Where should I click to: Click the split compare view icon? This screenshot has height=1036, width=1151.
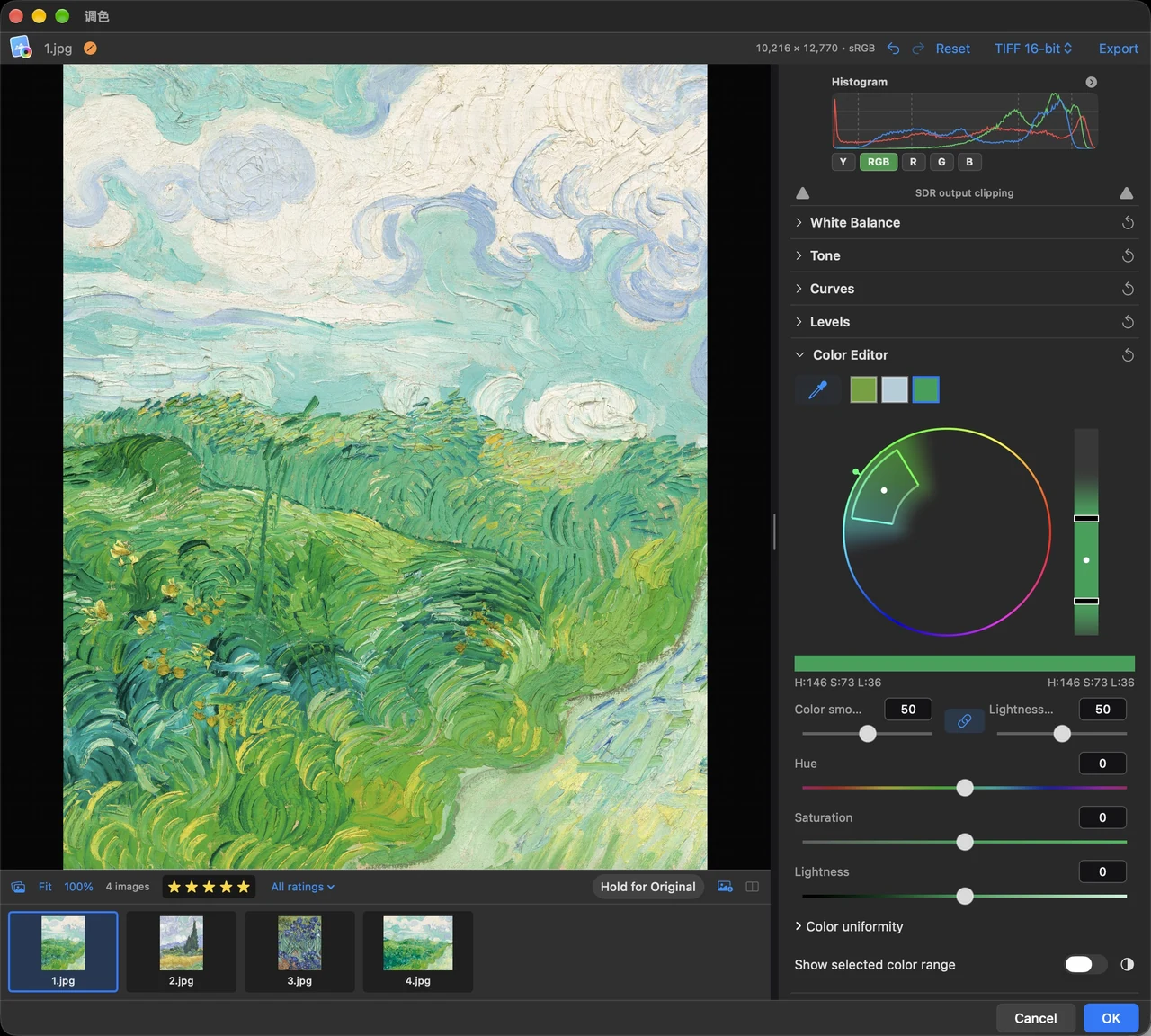click(753, 887)
